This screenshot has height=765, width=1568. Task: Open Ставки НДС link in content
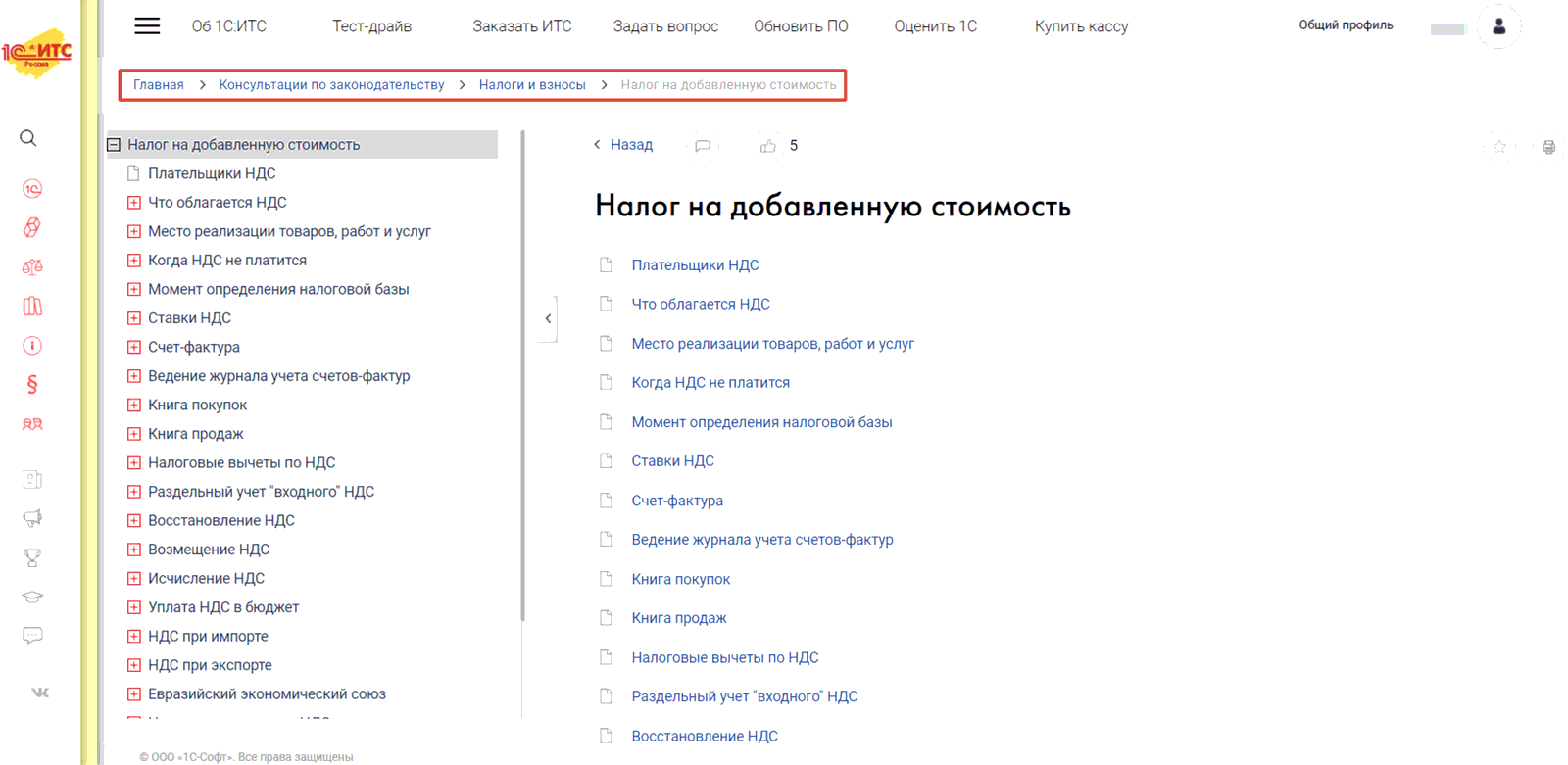point(672,461)
